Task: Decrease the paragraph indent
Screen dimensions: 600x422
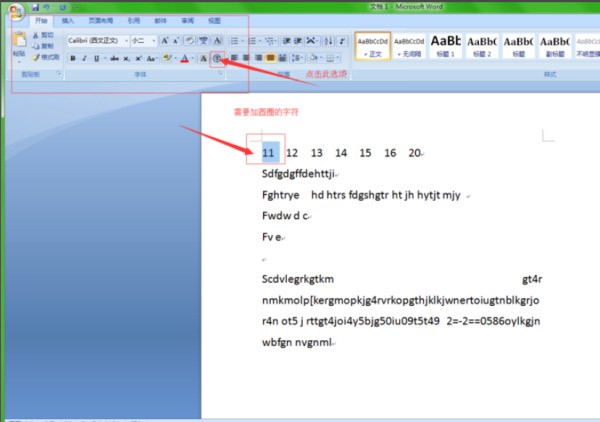Action: [x=286, y=41]
